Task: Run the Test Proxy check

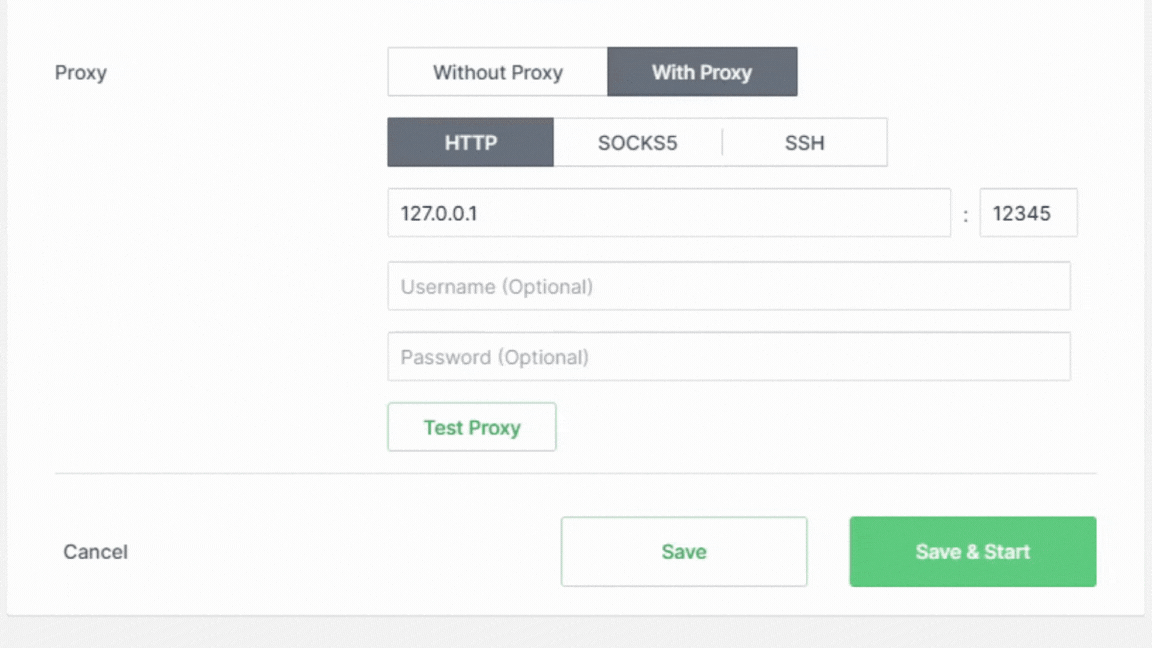Action: 472,427
